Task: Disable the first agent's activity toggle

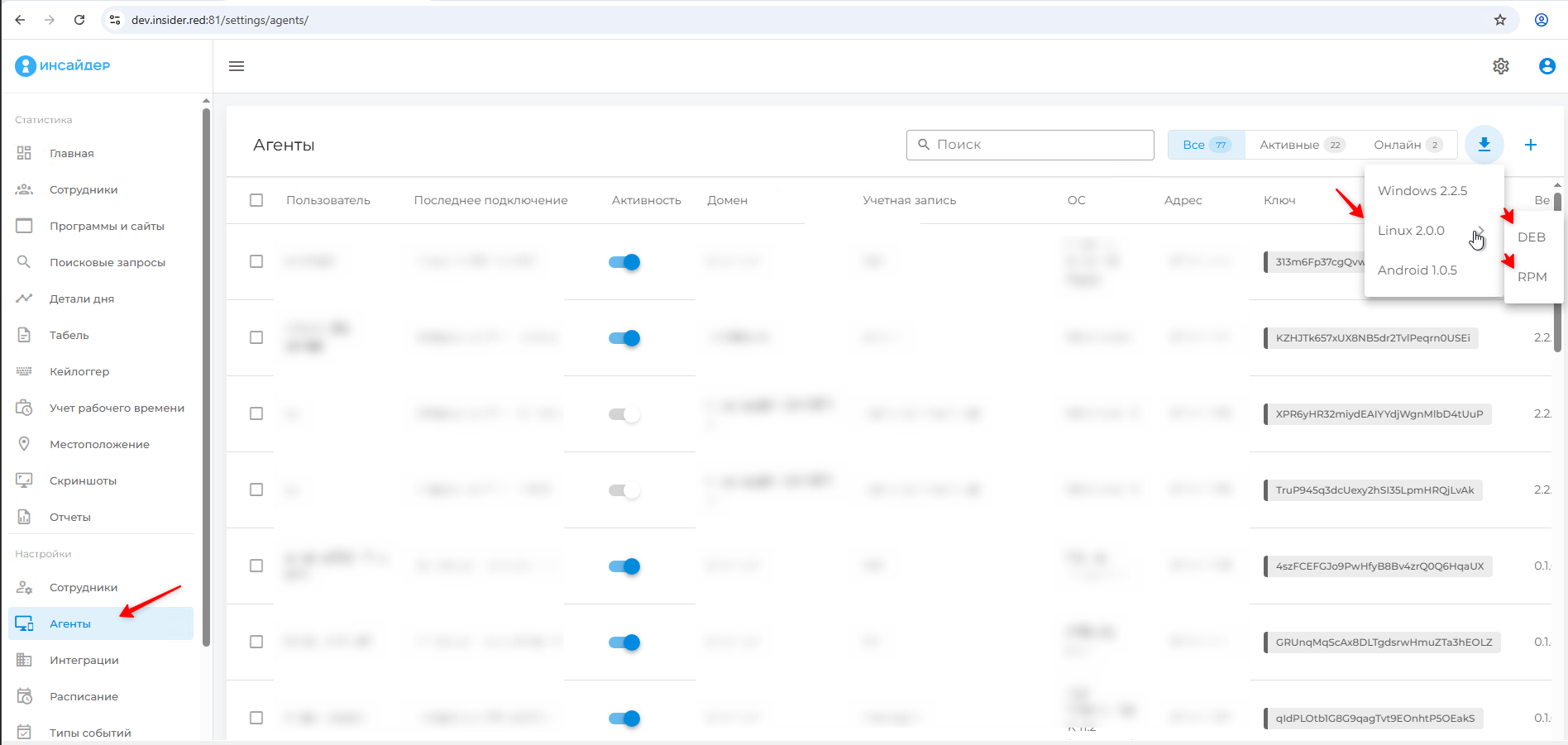Action: pyautogui.click(x=624, y=262)
